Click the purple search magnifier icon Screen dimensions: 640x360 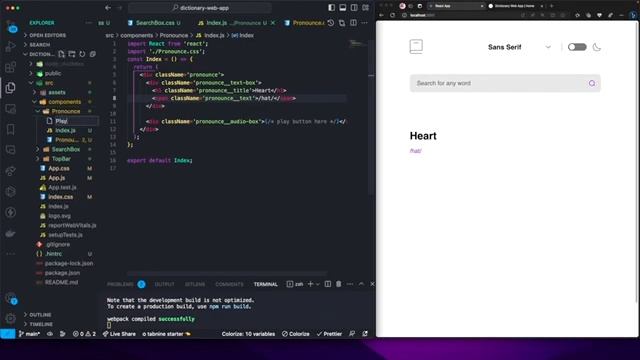591,83
